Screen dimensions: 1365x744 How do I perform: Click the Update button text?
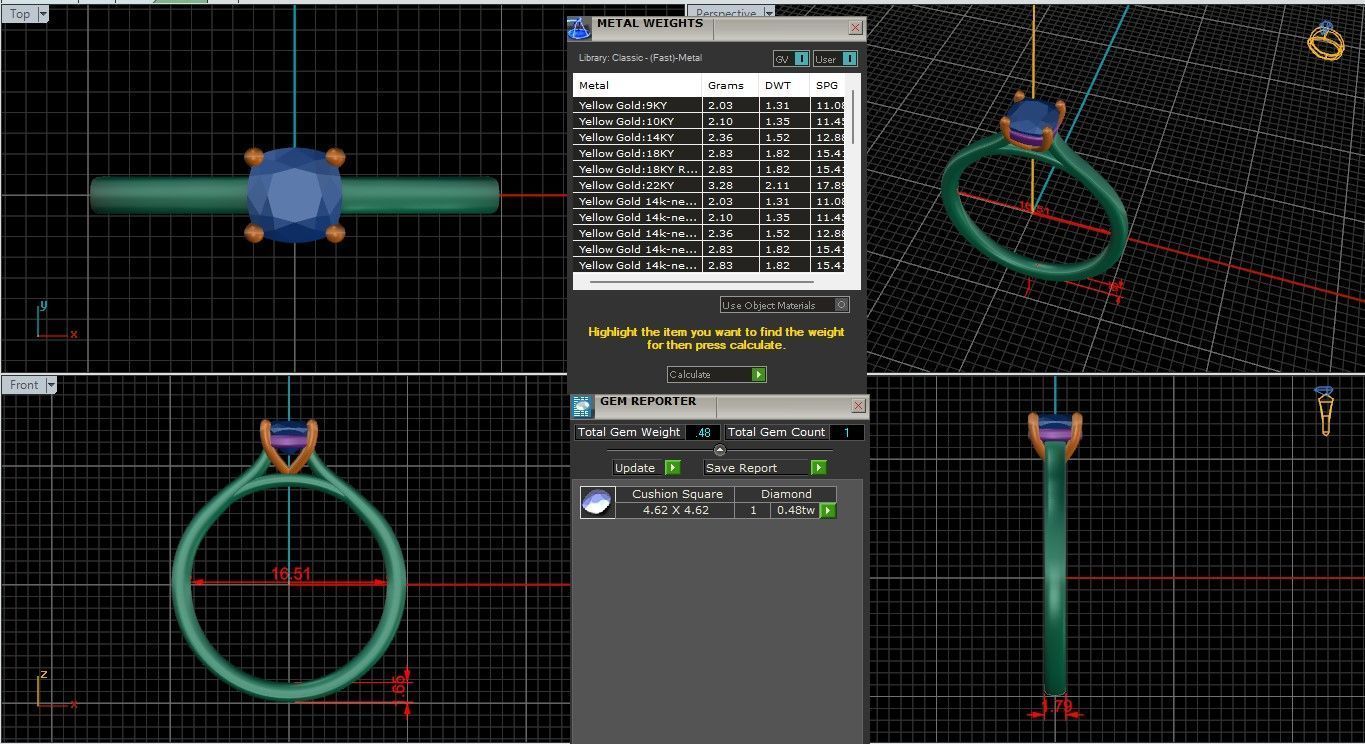[x=635, y=467]
